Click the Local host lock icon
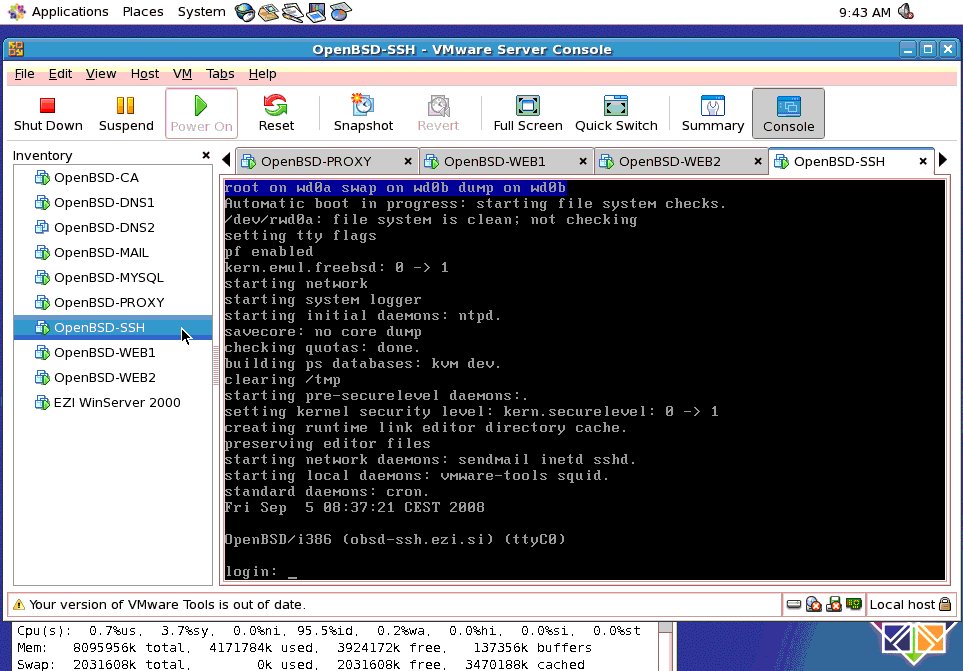The image size is (963, 671). point(945,604)
